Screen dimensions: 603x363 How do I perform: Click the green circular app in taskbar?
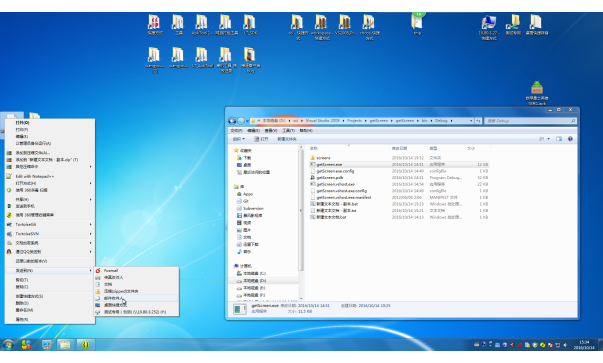(85, 345)
